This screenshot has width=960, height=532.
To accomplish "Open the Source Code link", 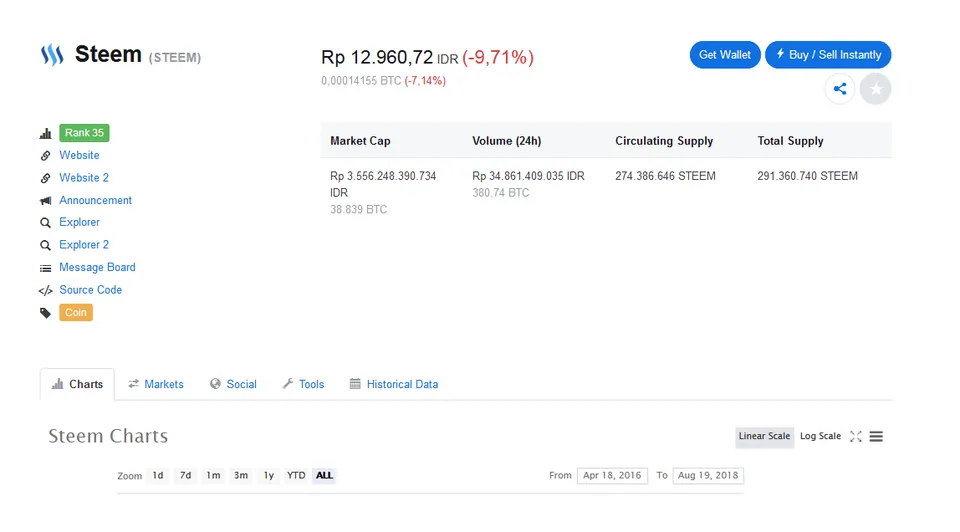I will coord(91,290).
